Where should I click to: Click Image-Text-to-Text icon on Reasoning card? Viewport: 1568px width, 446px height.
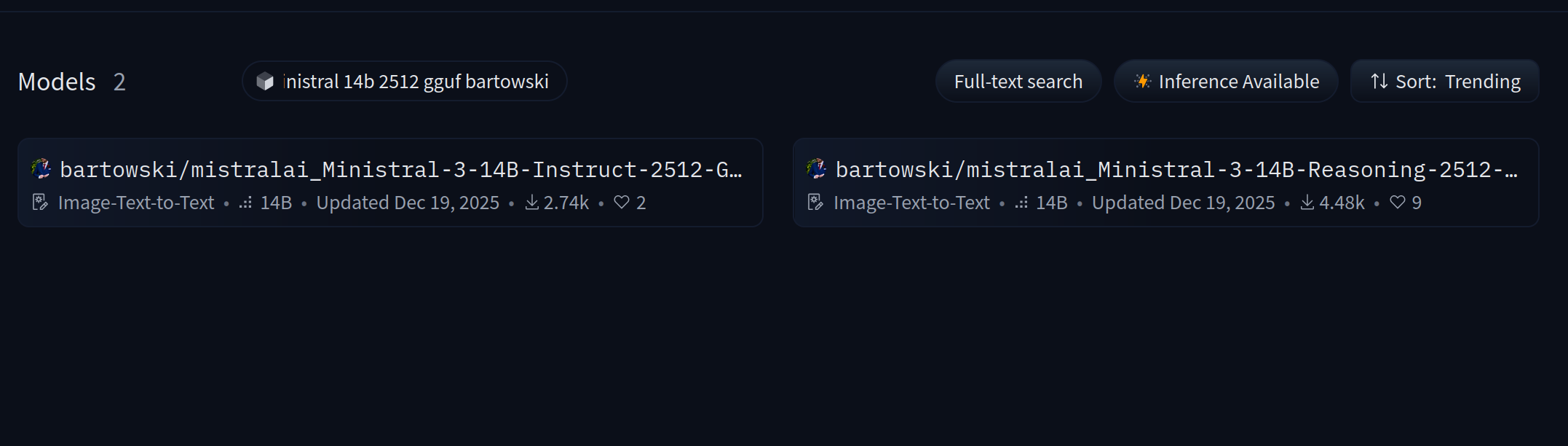tap(816, 203)
